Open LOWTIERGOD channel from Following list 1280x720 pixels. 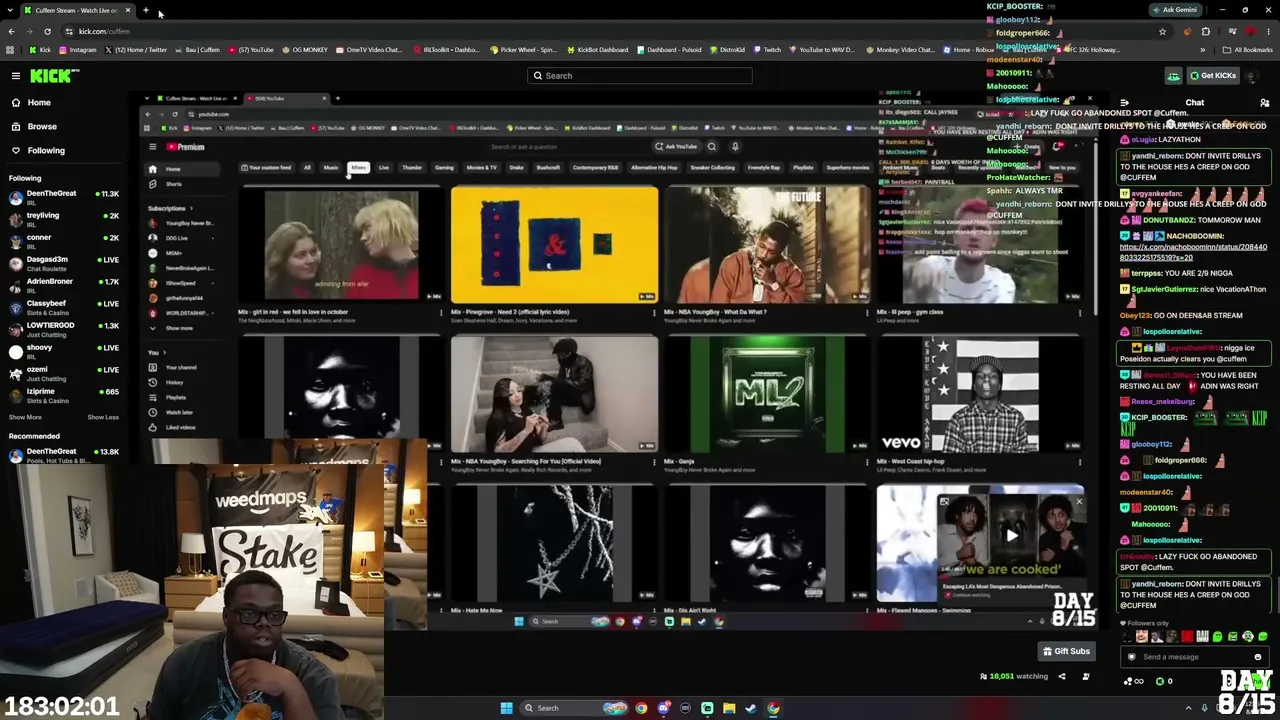pos(62,330)
